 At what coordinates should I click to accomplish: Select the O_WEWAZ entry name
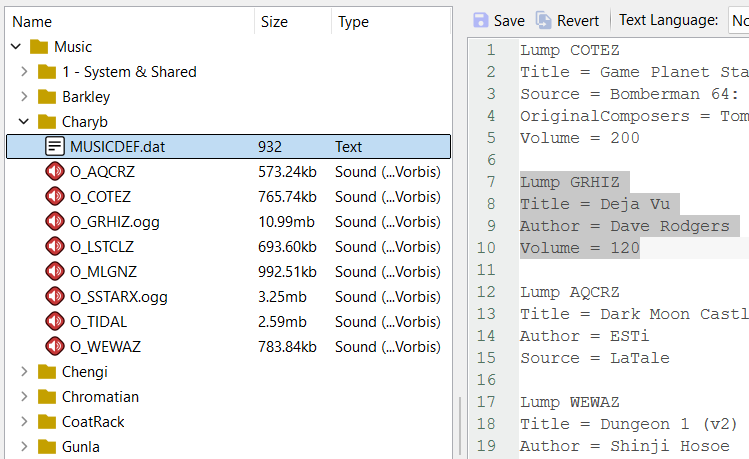pos(105,347)
